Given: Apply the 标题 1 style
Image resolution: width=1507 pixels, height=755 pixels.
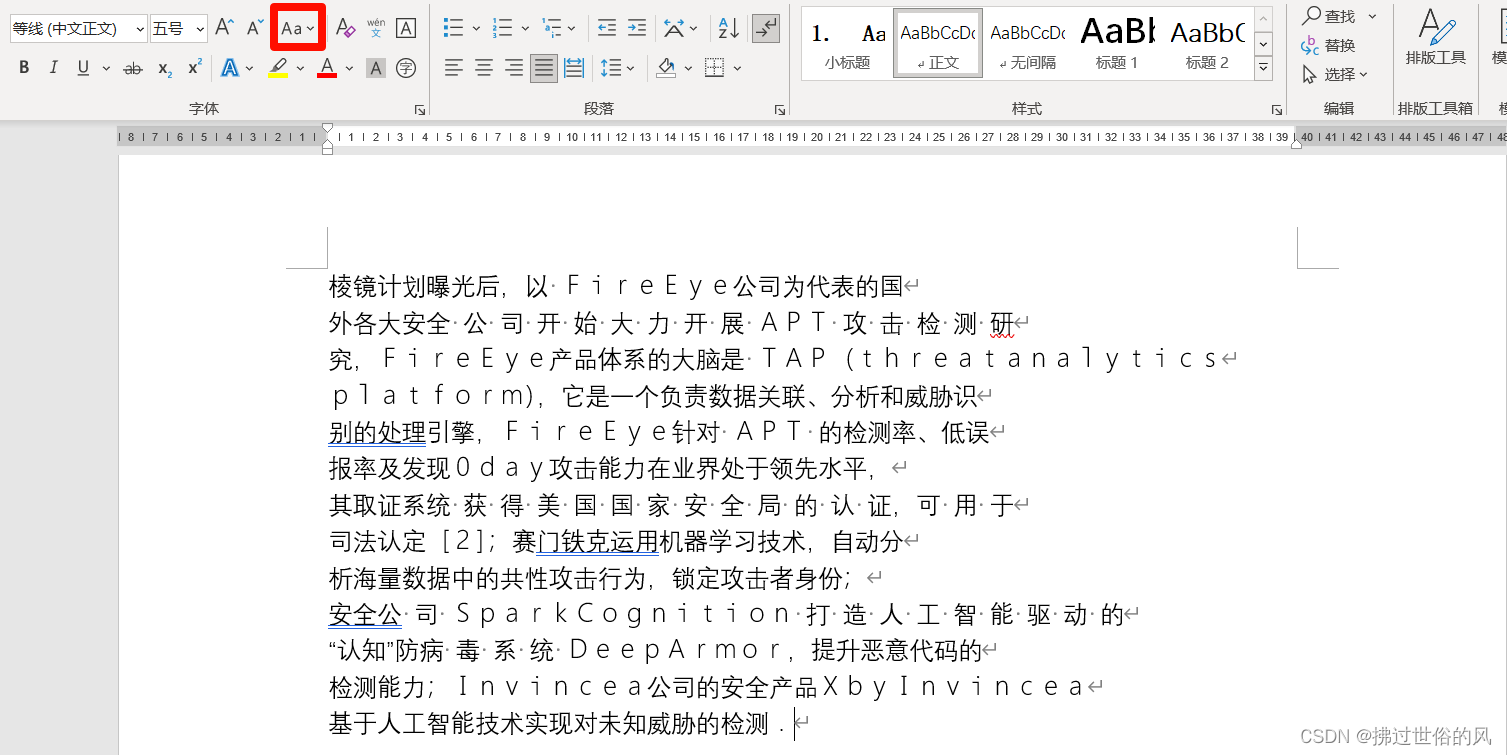Looking at the screenshot, I should tap(1117, 43).
